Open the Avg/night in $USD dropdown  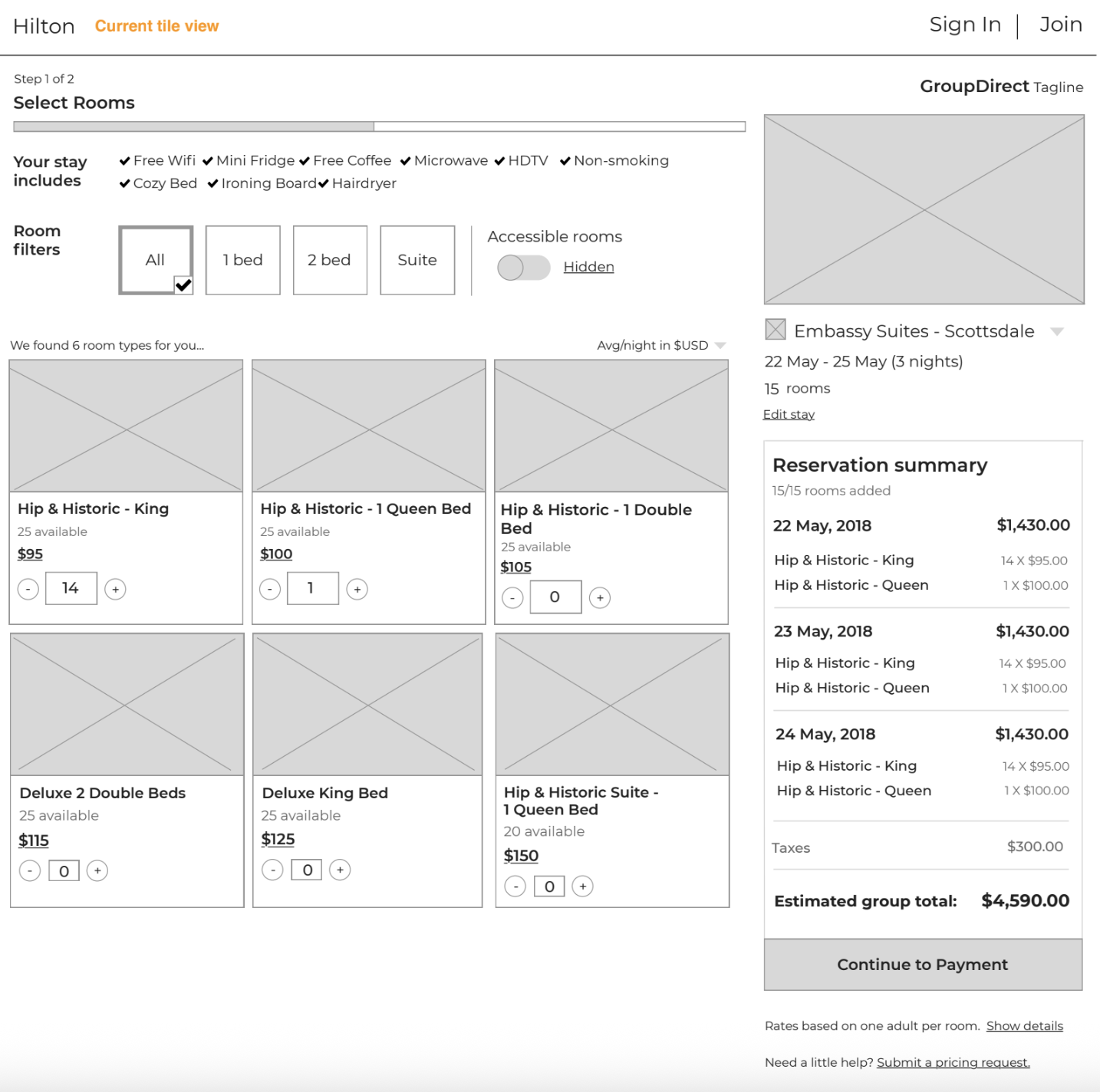click(x=720, y=345)
